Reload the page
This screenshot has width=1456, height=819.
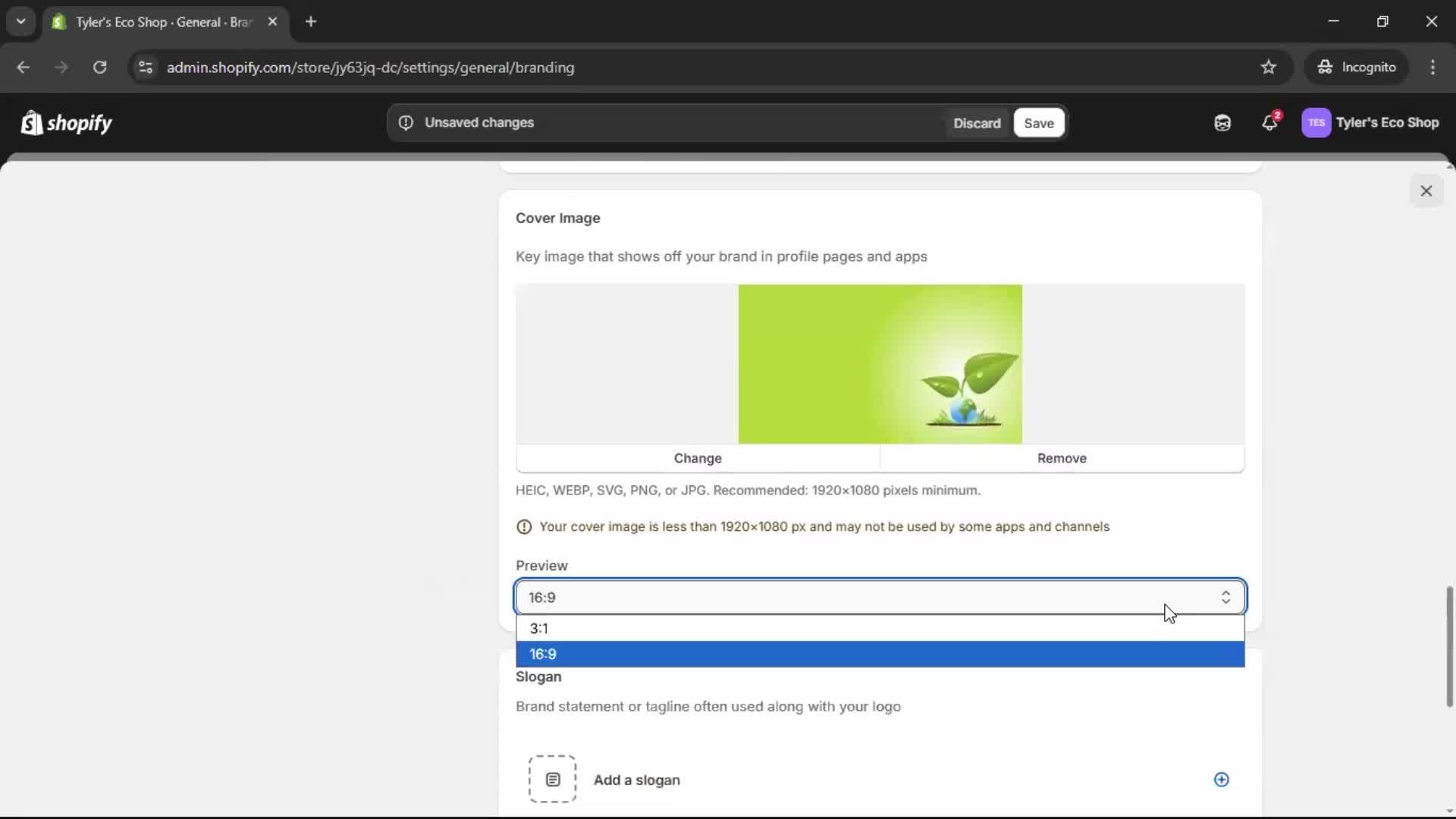point(99,67)
